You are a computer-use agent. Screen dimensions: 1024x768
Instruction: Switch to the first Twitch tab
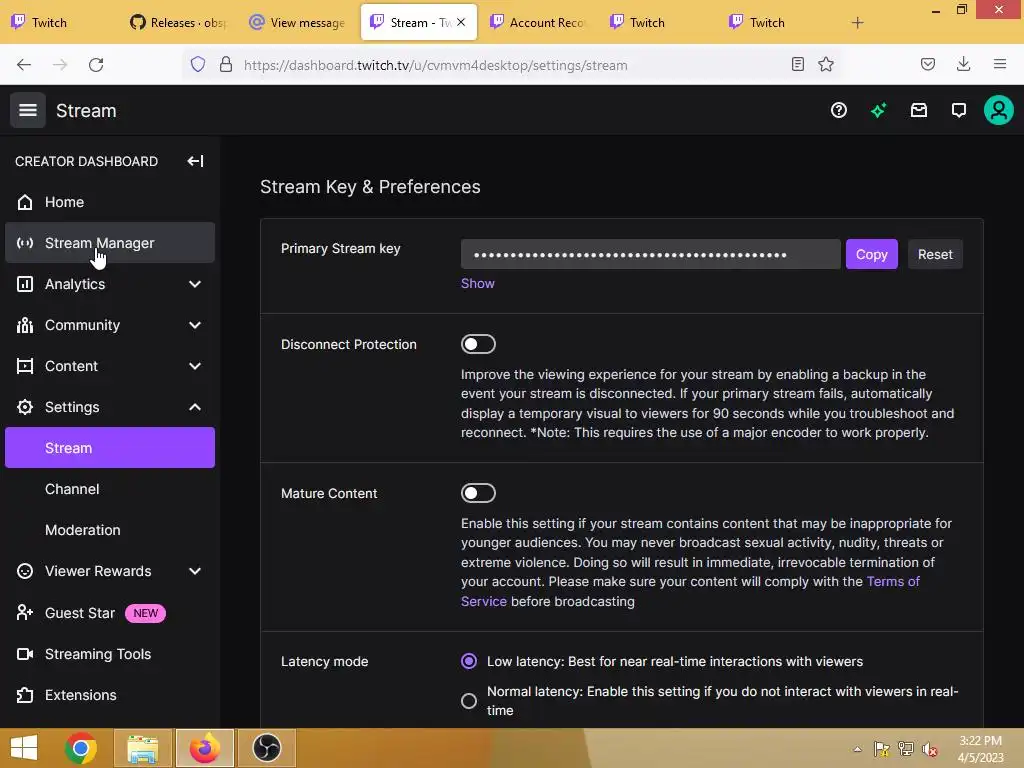(59, 23)
